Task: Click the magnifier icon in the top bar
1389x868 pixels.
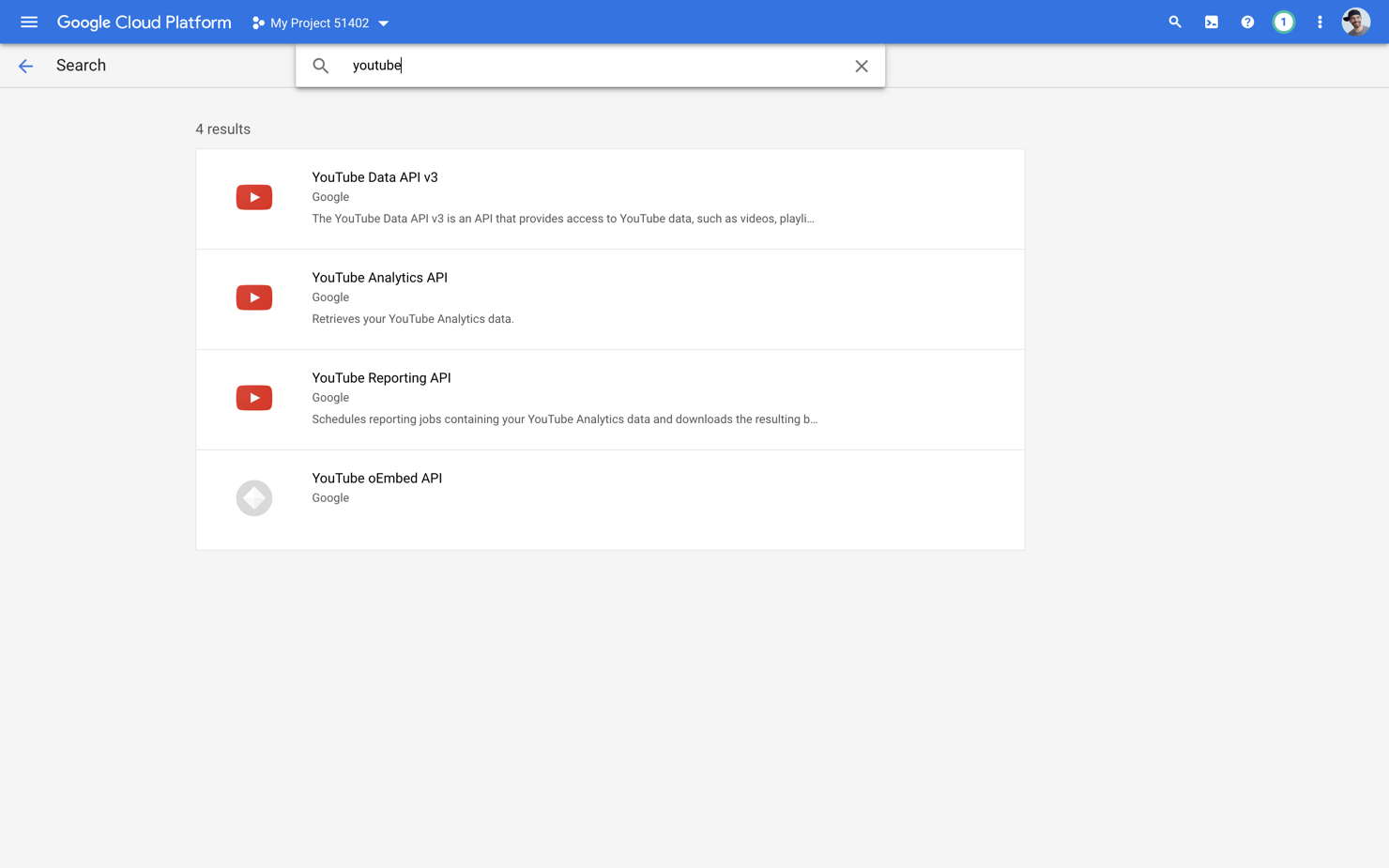Action: coord(1174,22)
